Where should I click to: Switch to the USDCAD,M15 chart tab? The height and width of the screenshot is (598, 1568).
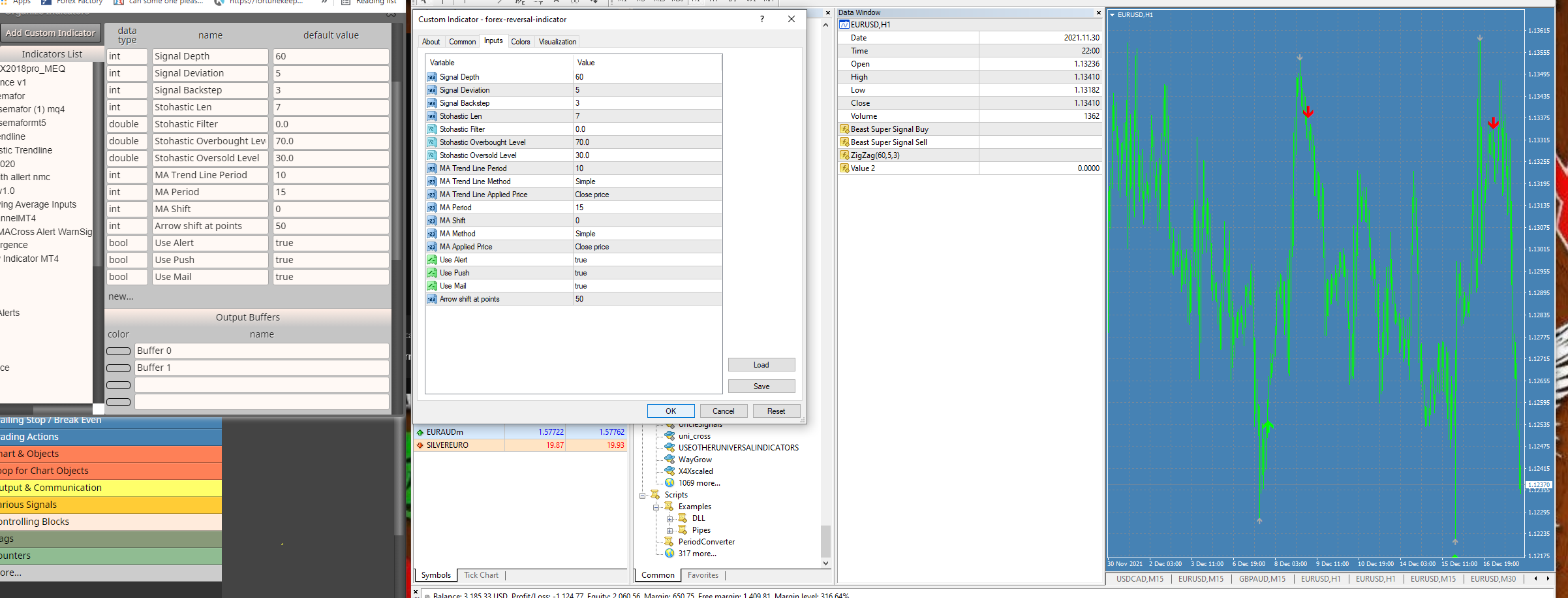[x=1139, y=579]
